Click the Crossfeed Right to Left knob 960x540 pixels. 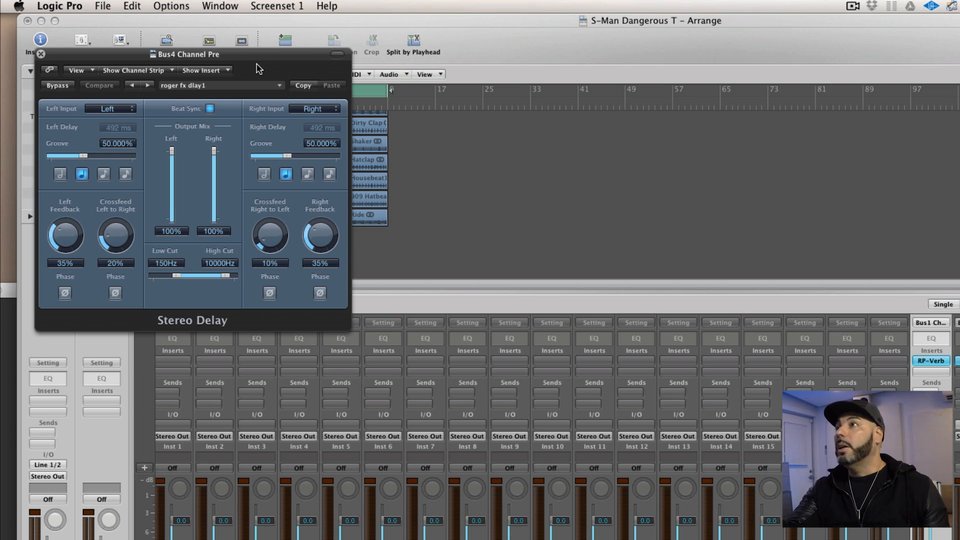pyautogui.click(x=270, y=236)
